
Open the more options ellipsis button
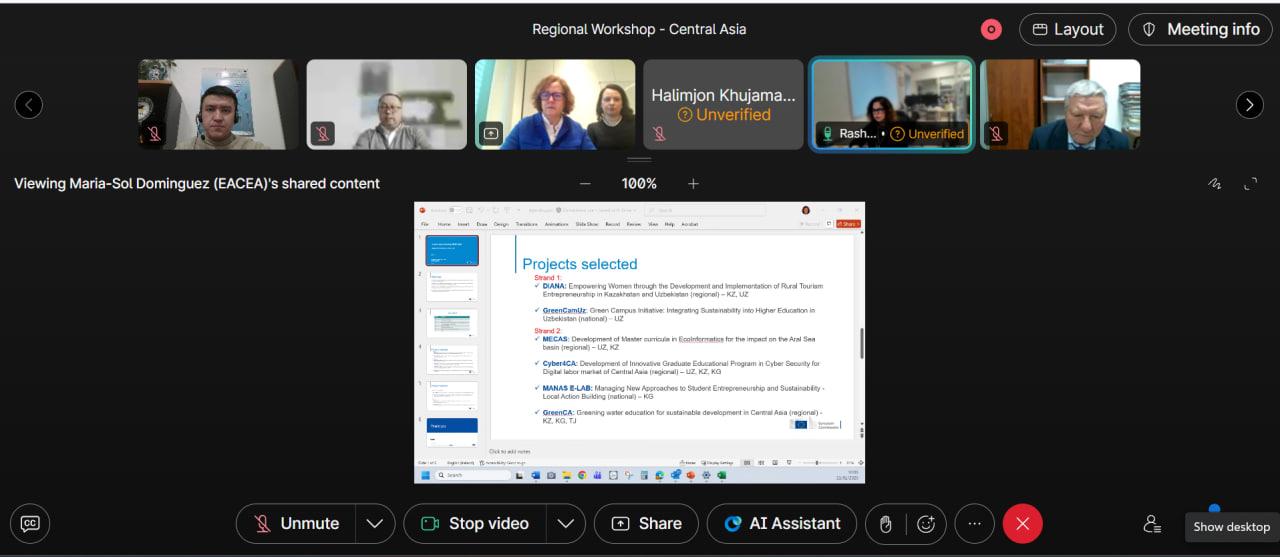click(975, 523)
